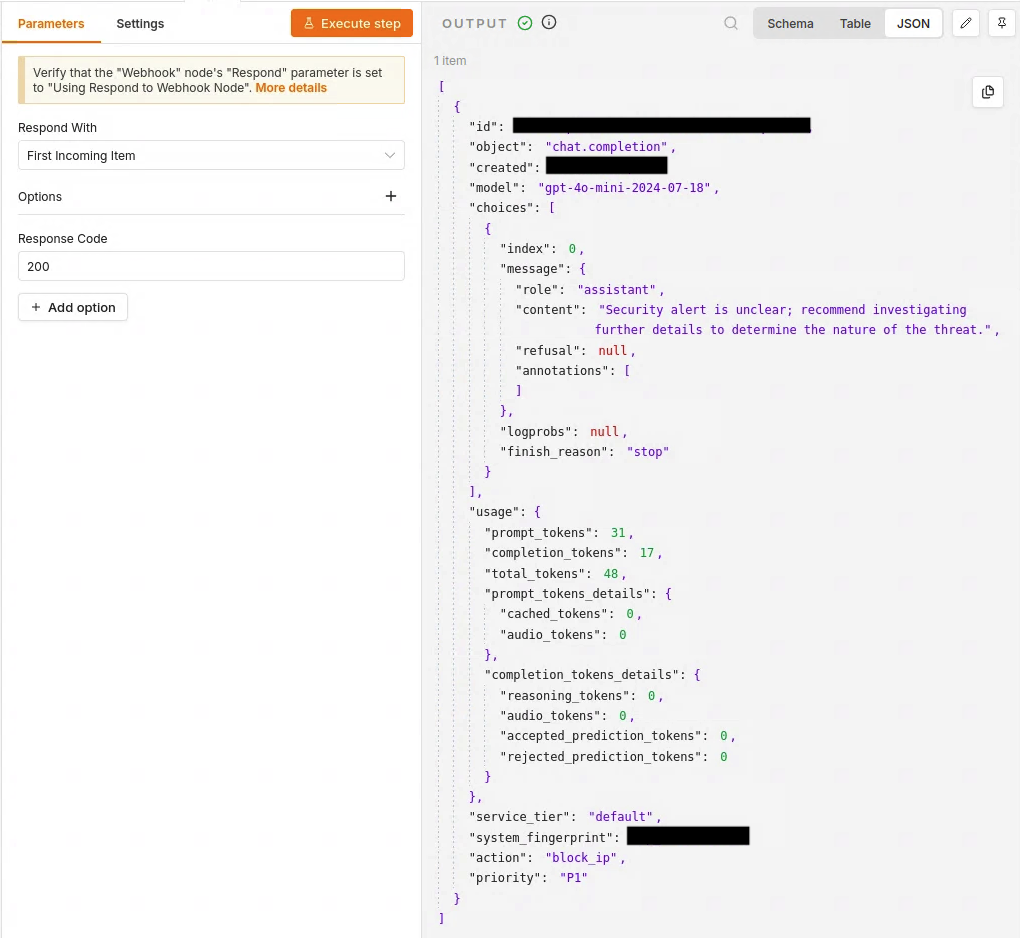Click the "1 item" count label
The image size is (1020, 938).
point(450,60)
